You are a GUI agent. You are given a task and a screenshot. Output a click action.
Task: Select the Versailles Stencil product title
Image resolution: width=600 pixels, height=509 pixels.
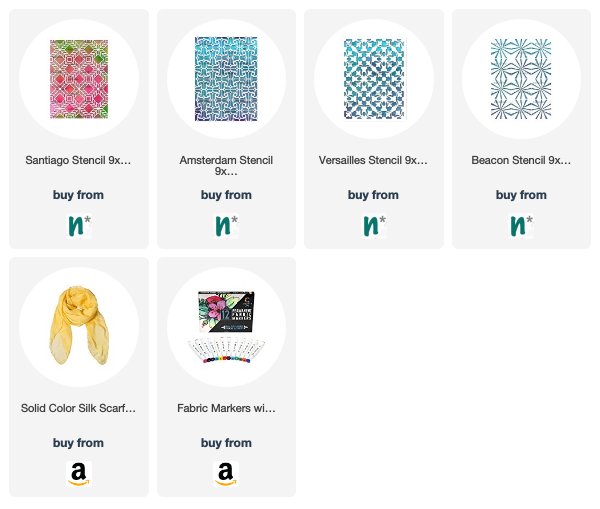point(373,160)
